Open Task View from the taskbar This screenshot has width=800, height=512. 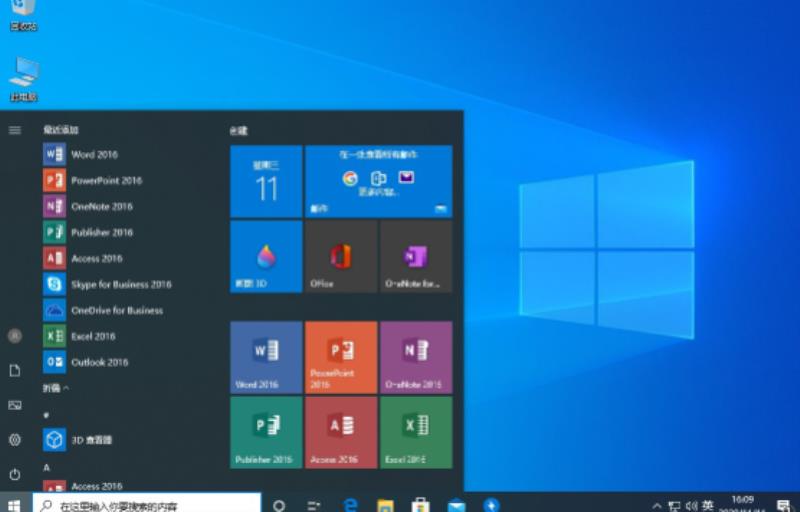point(314,505)
